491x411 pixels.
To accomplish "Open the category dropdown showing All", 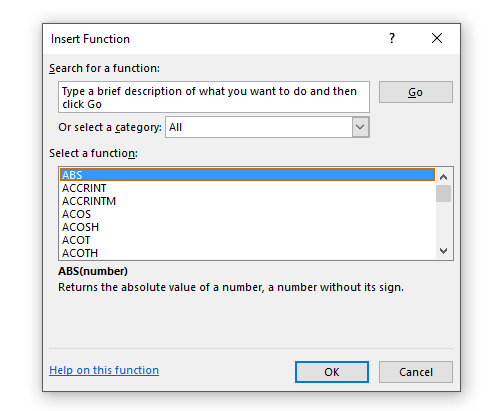I will [267, 127].
